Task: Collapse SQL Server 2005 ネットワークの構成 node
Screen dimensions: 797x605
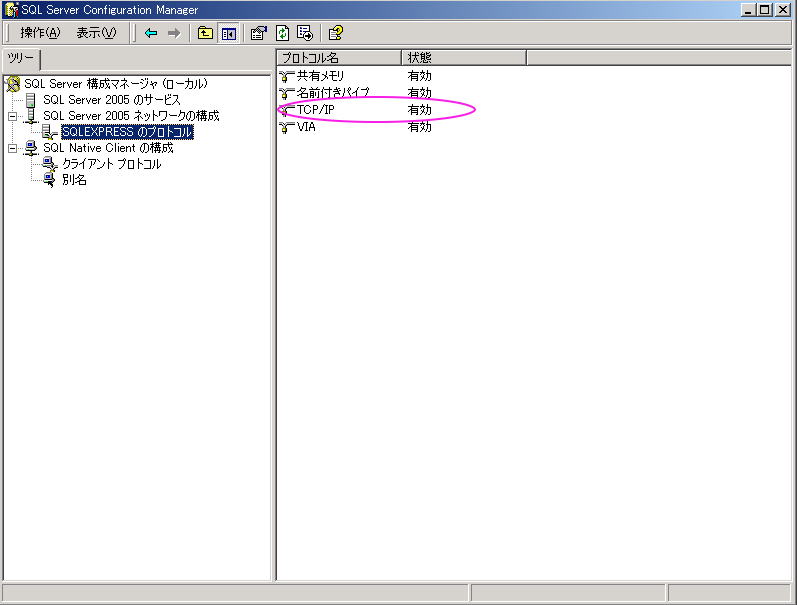Action: point(12,116)
